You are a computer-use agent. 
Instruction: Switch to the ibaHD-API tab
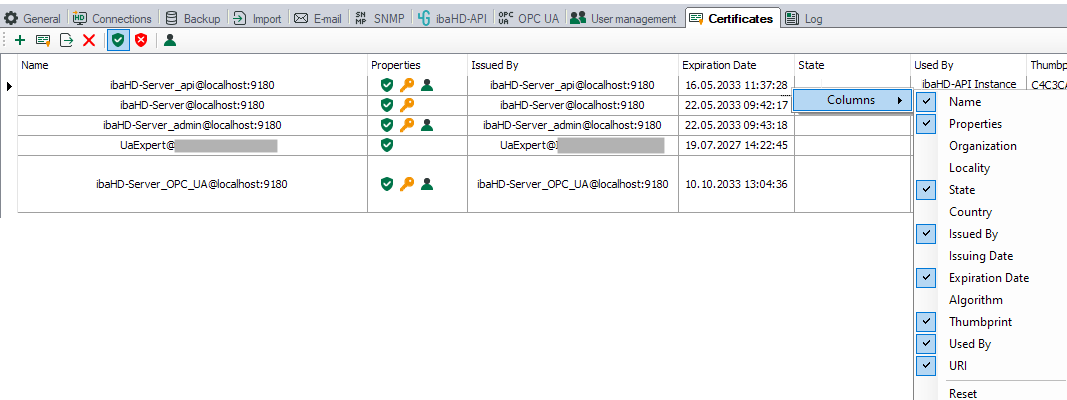453,18
